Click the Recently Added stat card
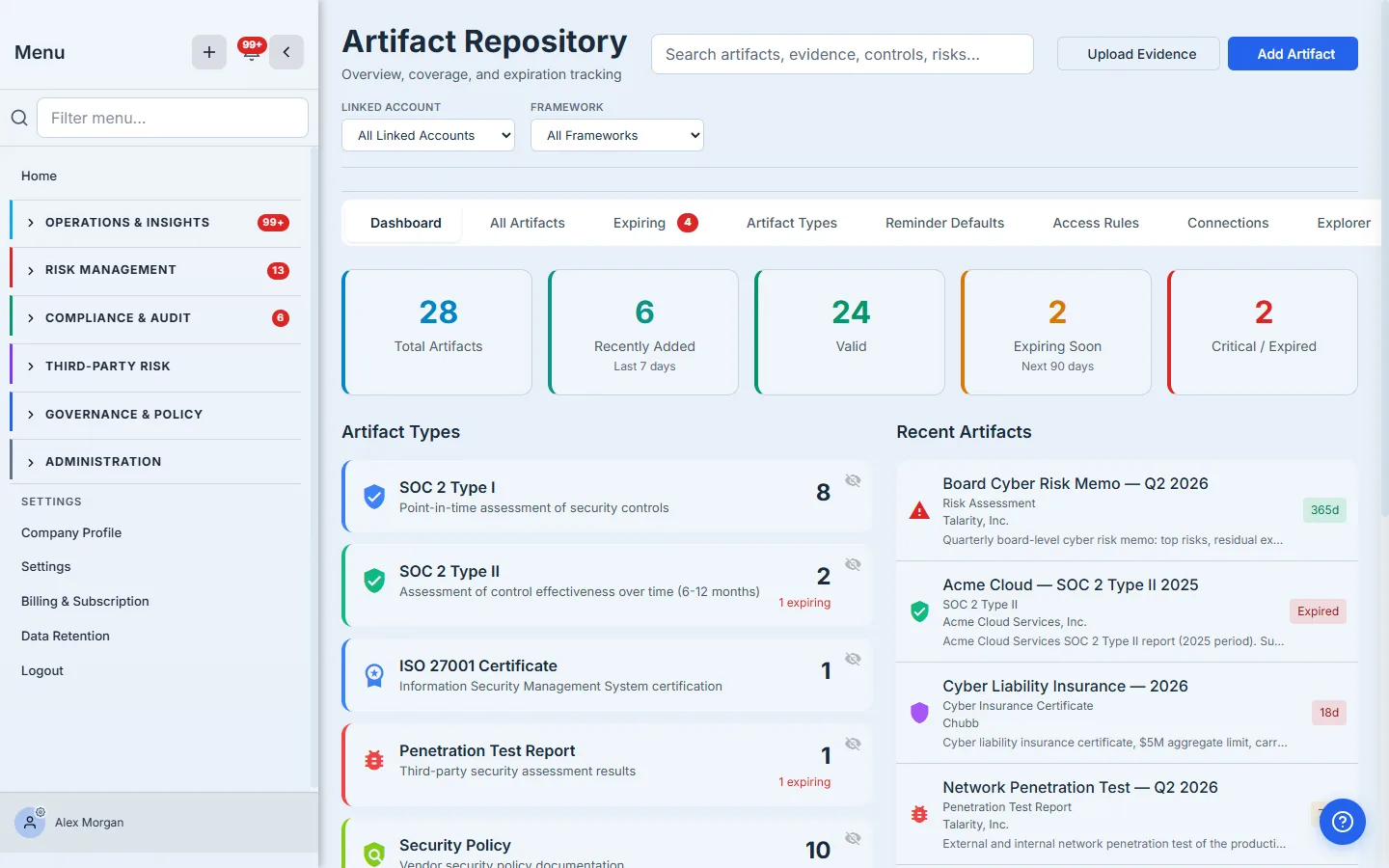1389x868 pixels. click(643, 332)
